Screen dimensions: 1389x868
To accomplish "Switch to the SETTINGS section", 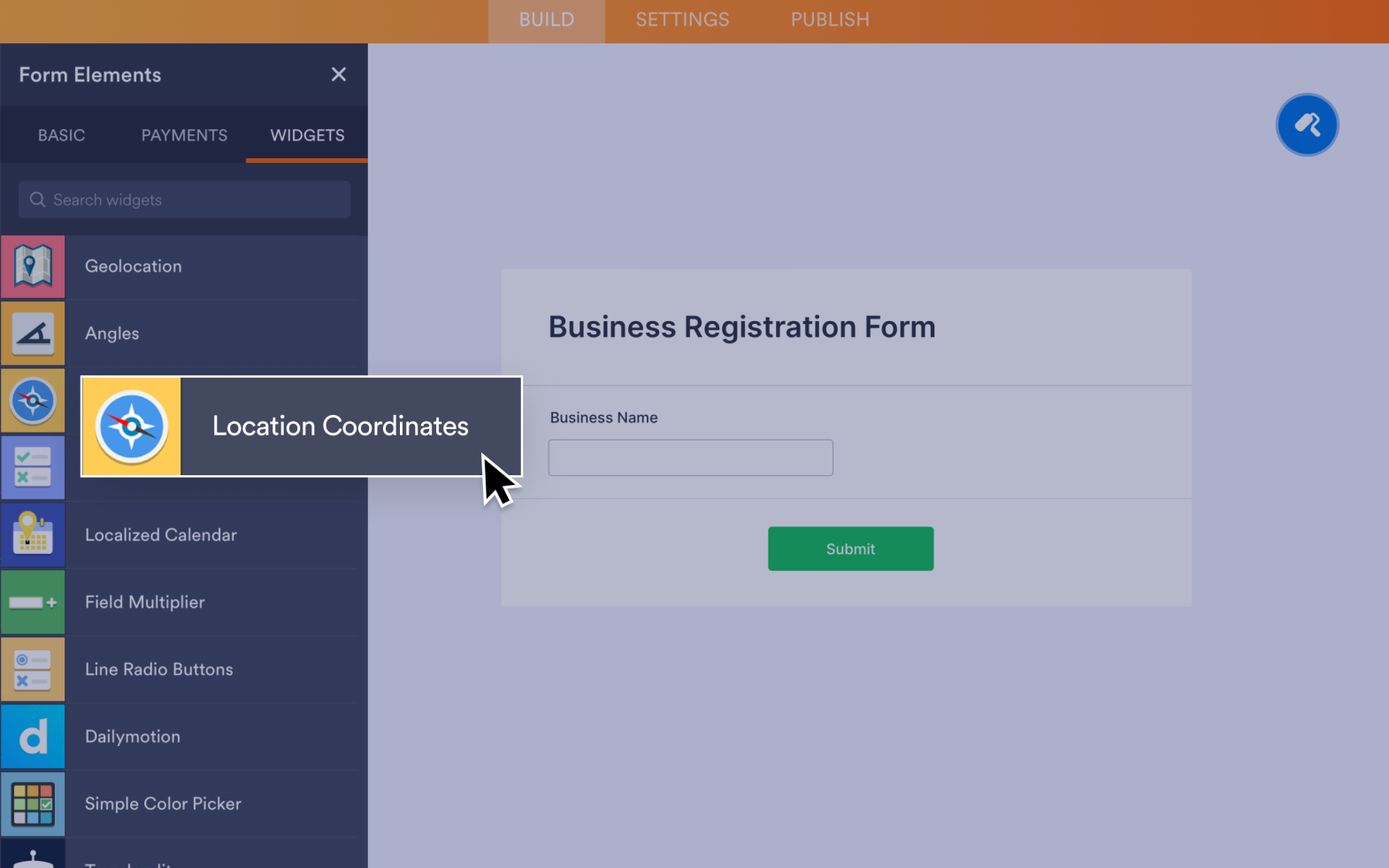I will [x=682, y=19].
